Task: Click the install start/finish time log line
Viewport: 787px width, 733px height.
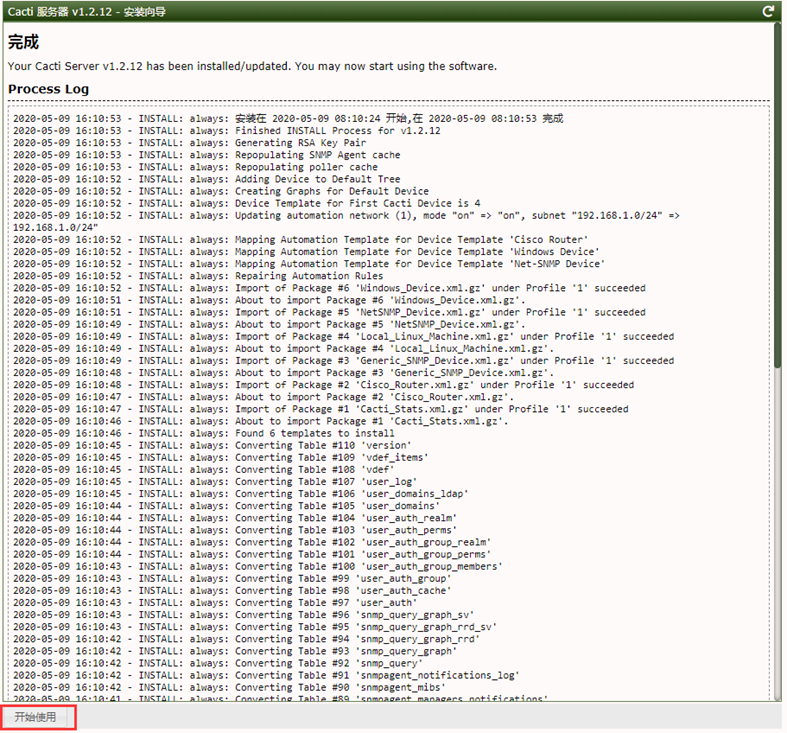Action: coord(289,118)
